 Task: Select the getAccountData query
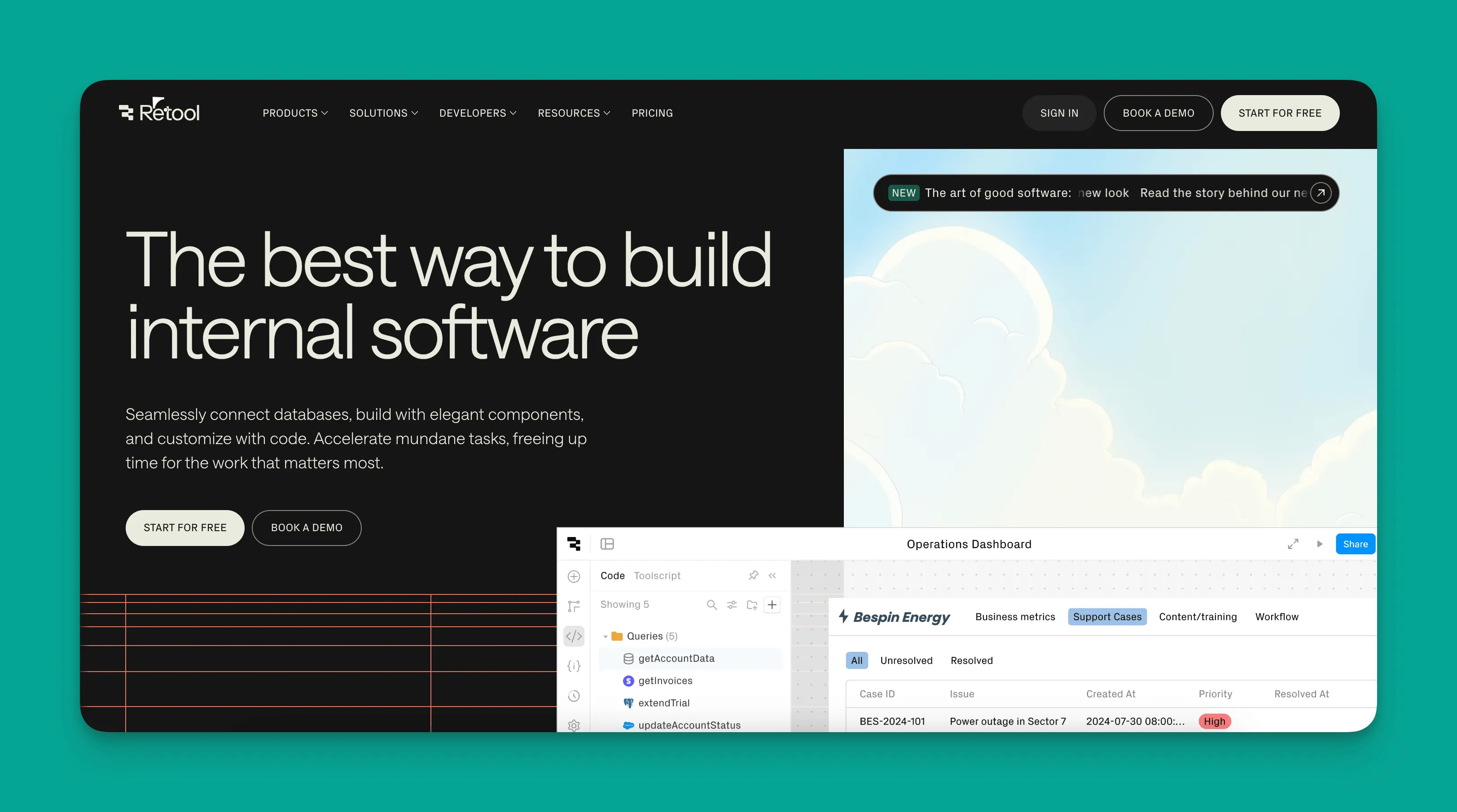(x=676, y=658)
